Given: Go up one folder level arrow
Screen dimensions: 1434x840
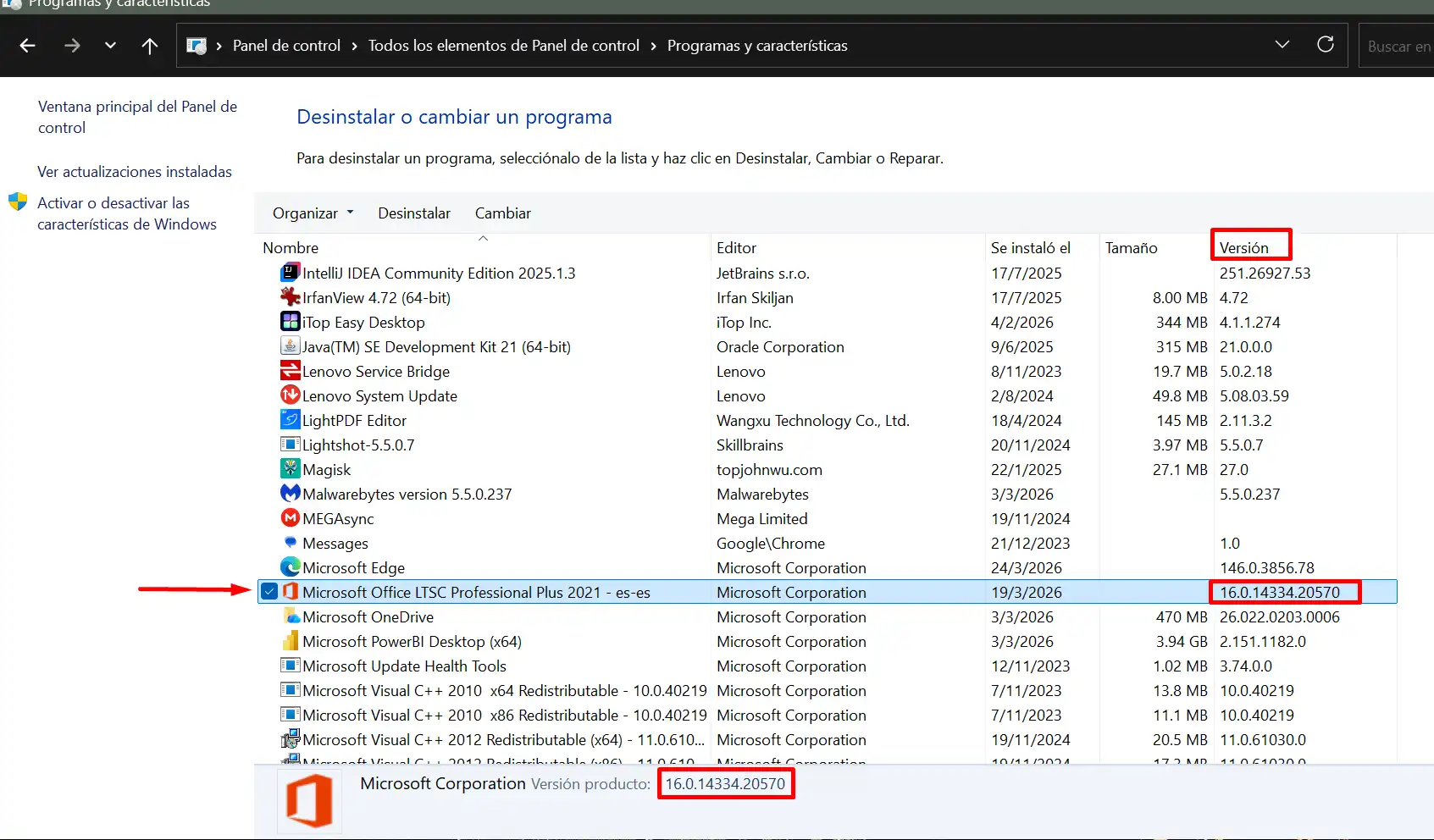Looking at the screenshot, I should click(x=150, y=46).
